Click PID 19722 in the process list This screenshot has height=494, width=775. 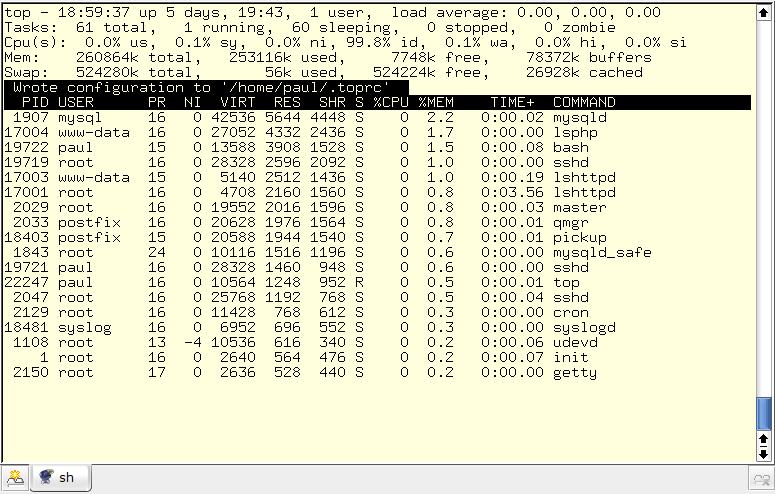[x=26, y=147]
